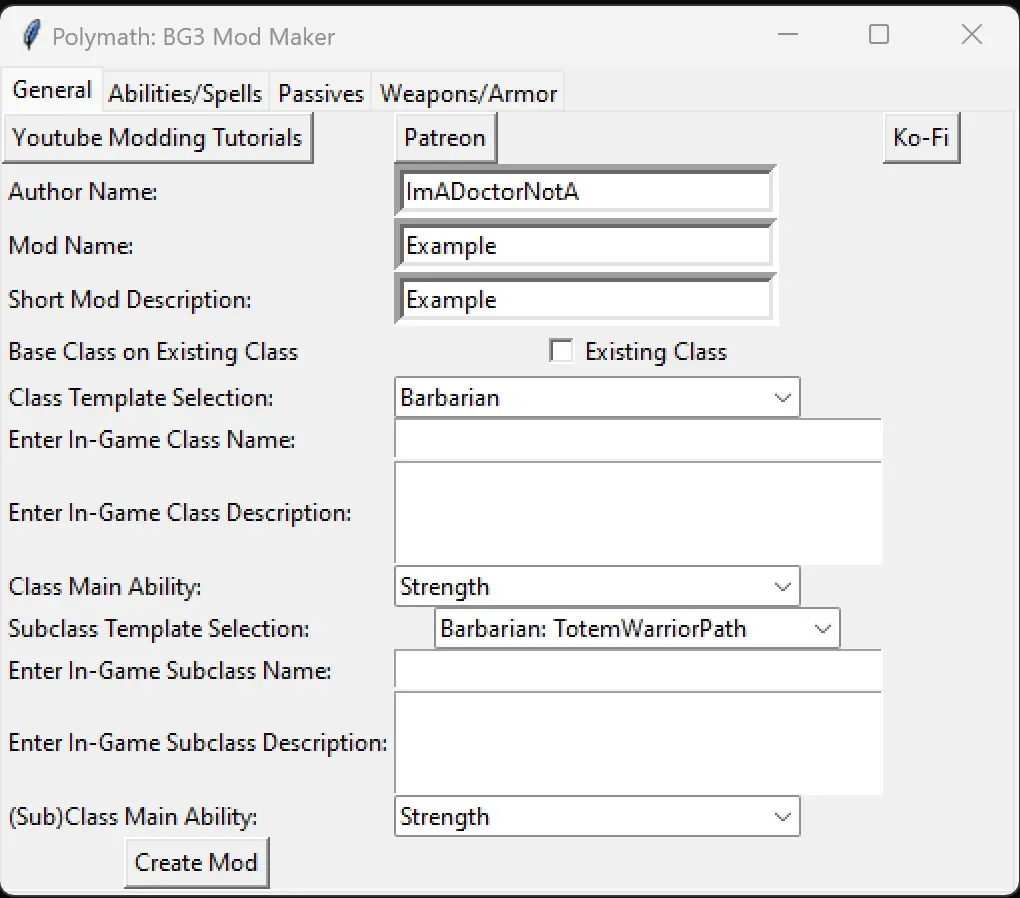Screen dimensions: 1020x898
Task: Click the In-Game Class Name field
Action: click(x=638, y=440)
